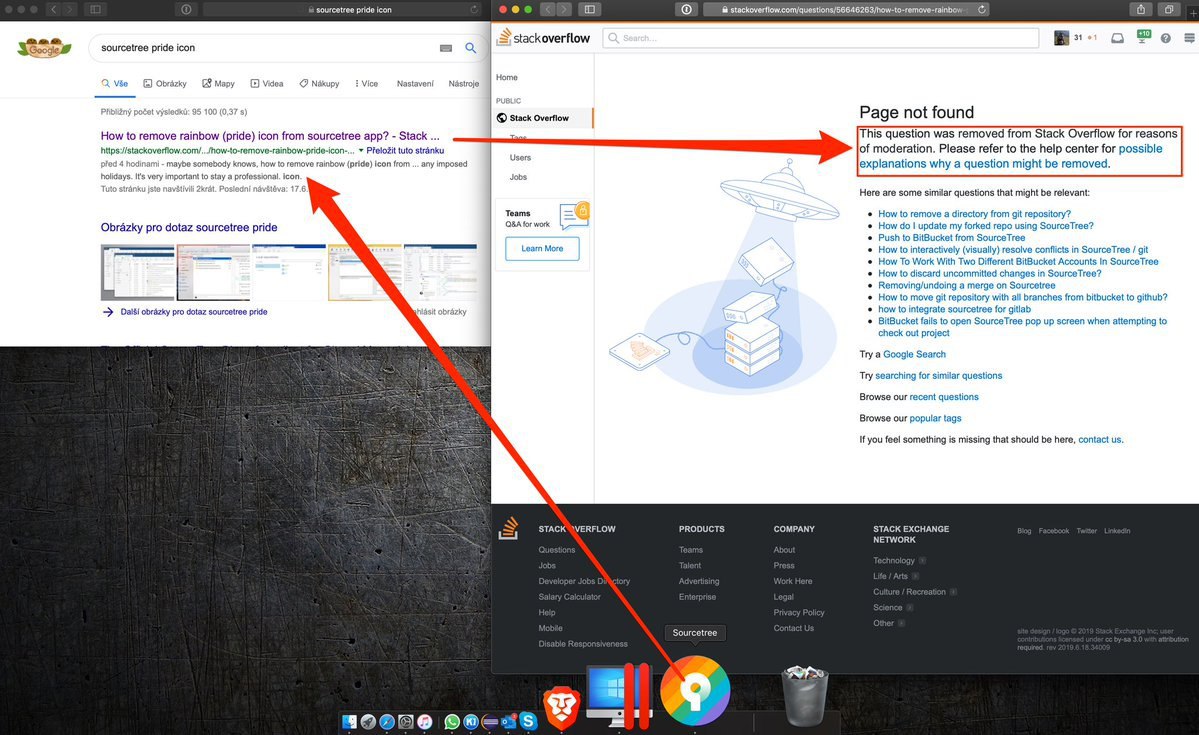1199x735 pixels.
Task: Click password manager icon beside Stack Overflow address bar
Action: pyautogui.click(x=686, y=9)
